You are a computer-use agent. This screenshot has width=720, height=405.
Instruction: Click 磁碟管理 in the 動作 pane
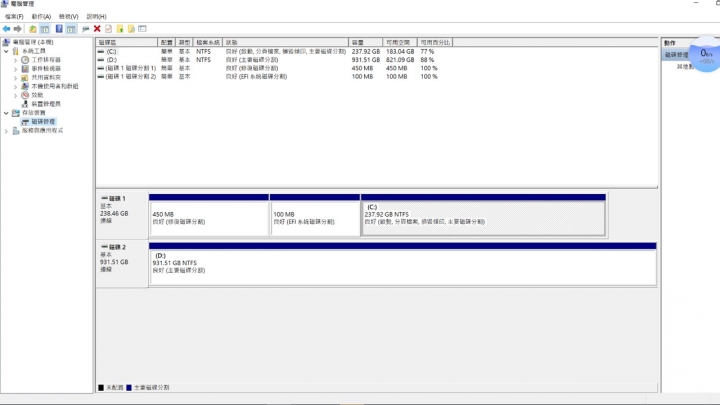click(676, 55)
